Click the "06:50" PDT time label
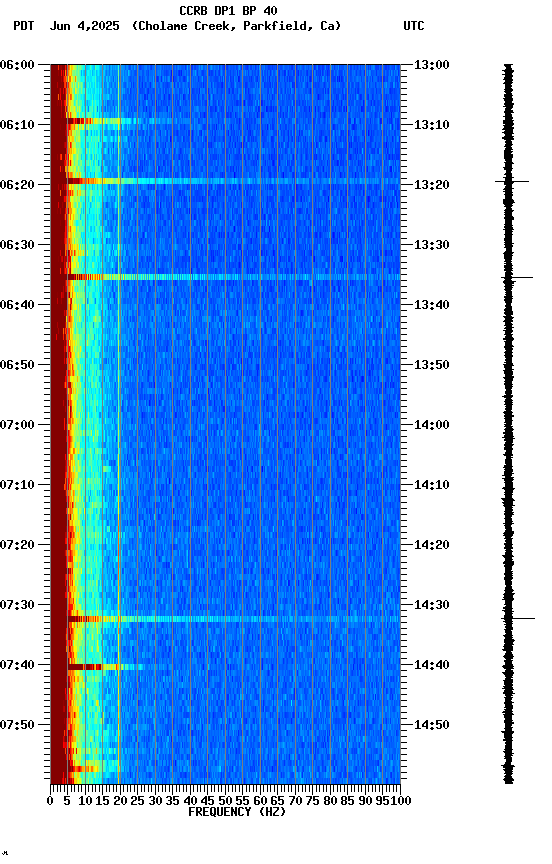 tap(17, 365)
